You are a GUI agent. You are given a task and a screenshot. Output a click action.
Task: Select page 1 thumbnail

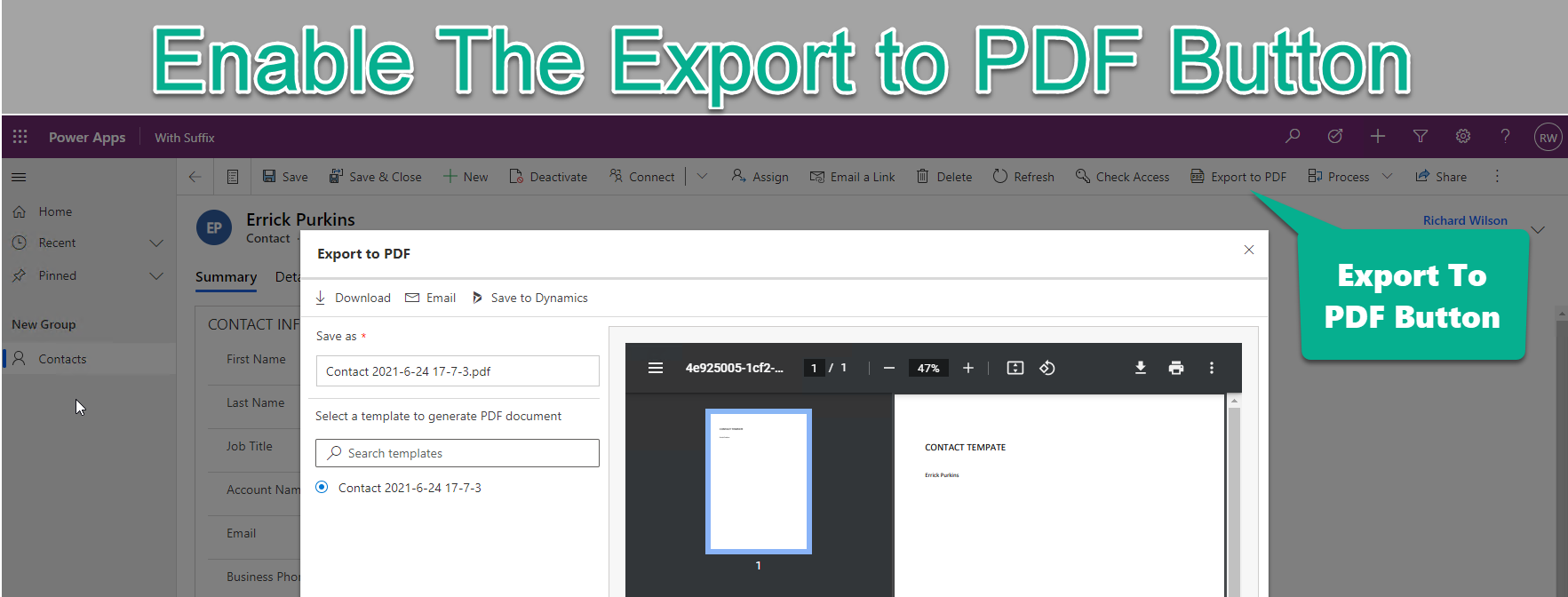coord(759,482)
